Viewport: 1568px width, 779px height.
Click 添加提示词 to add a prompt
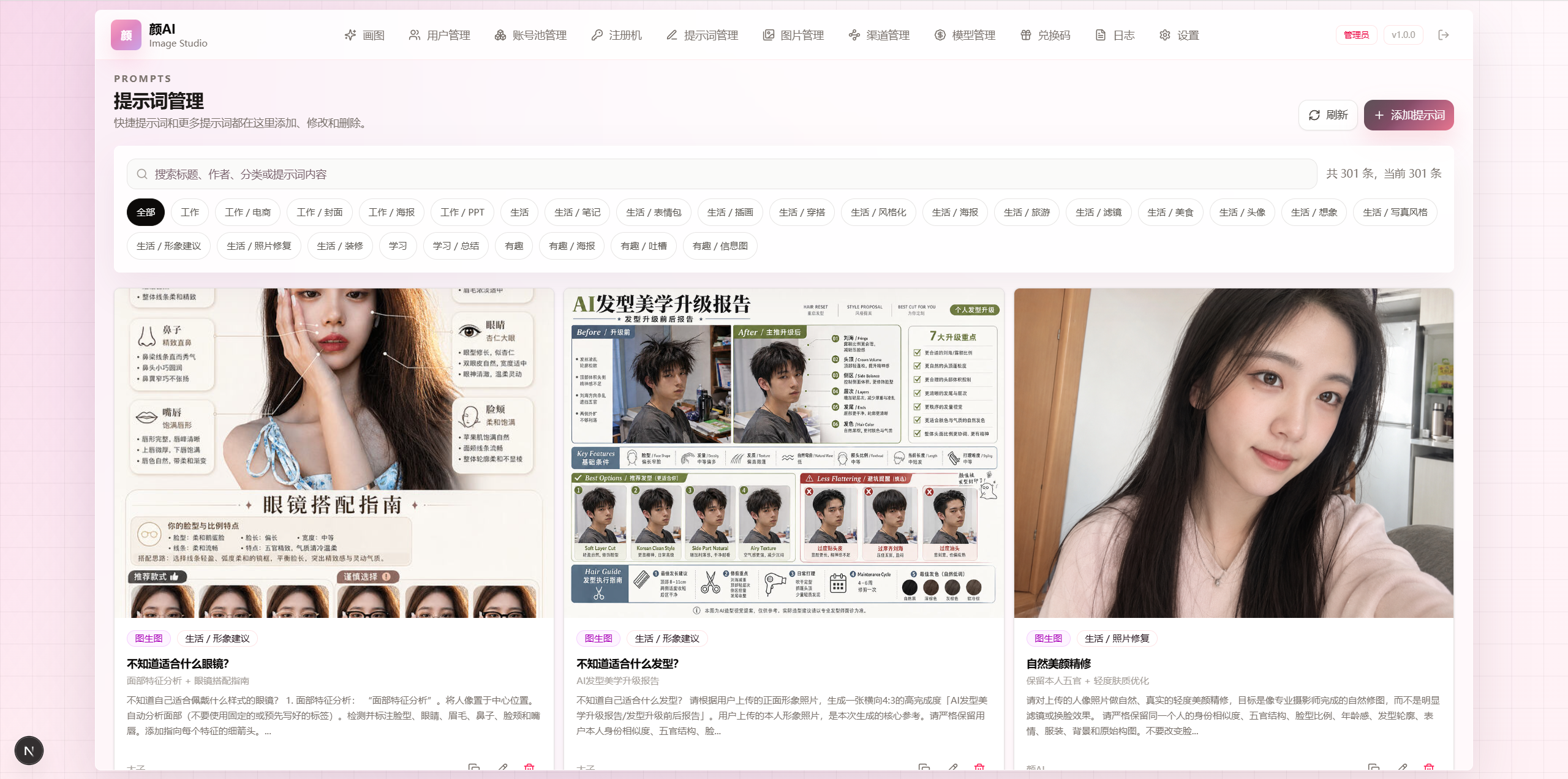click(1409, 115)
